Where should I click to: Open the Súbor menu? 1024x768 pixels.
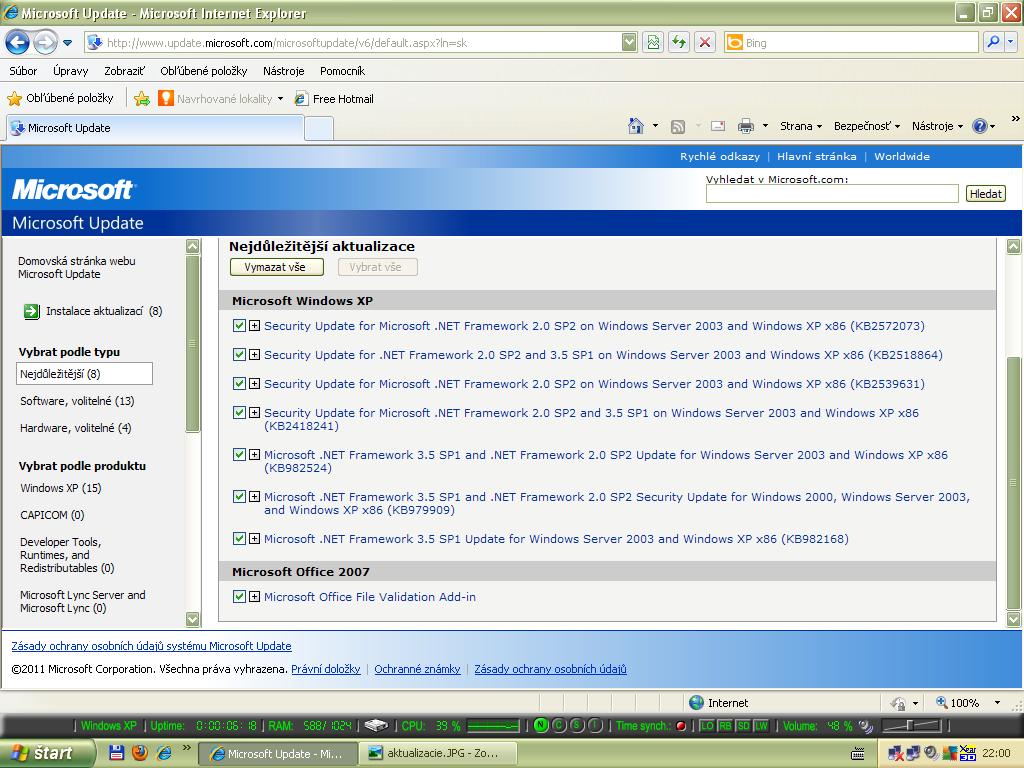pos(23,71)
